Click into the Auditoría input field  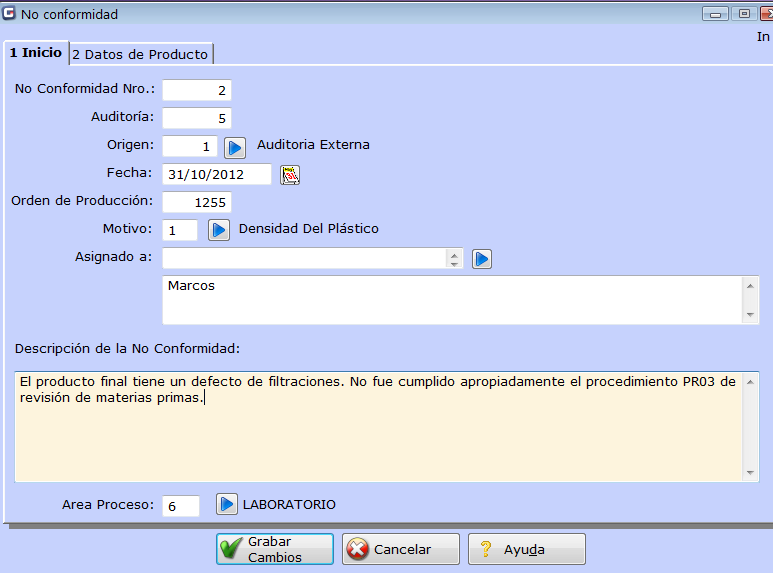point(197,118)
